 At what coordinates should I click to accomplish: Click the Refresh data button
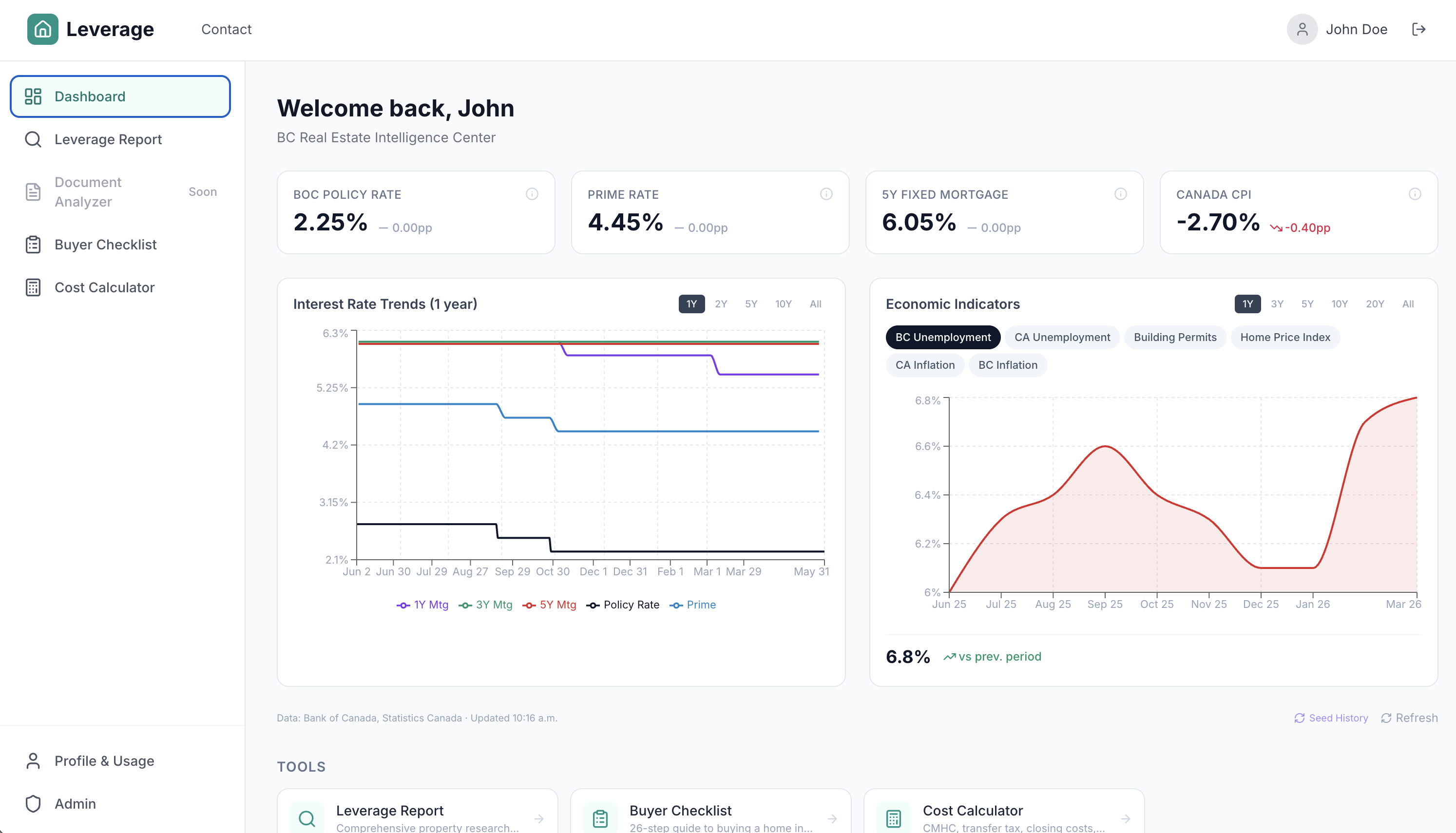point(1409,718)
